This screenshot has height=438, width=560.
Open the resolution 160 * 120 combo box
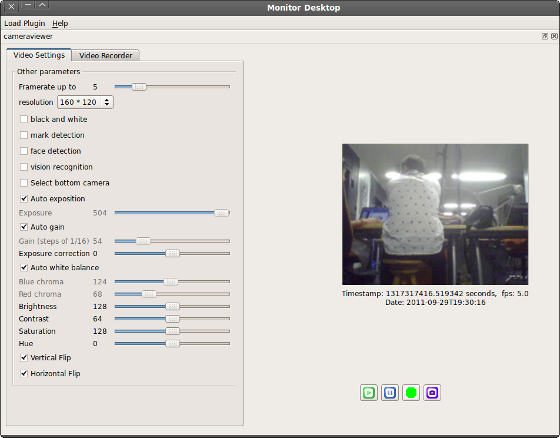(85, 102)
